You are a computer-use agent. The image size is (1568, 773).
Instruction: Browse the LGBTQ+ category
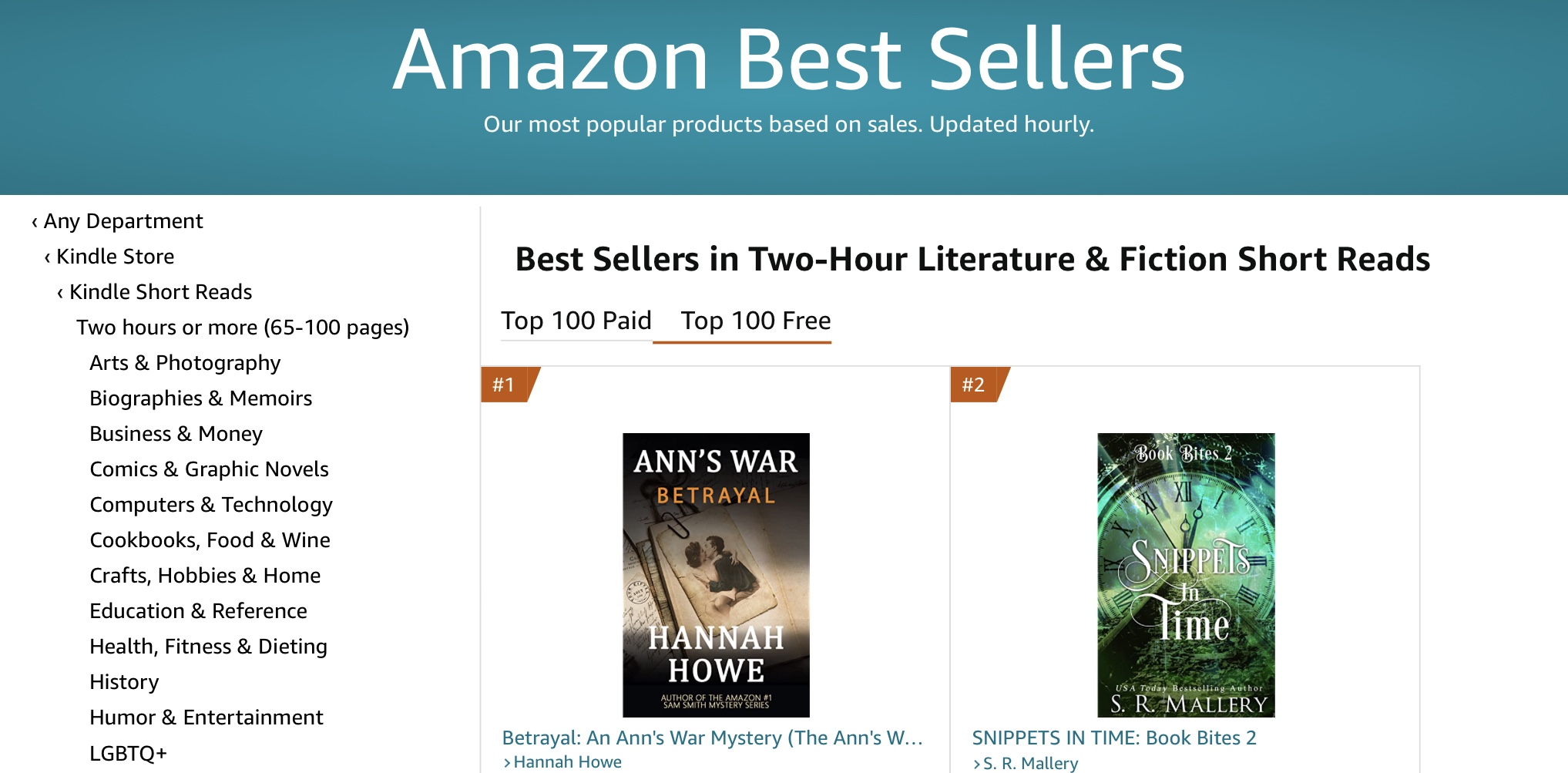pos(128,753)
